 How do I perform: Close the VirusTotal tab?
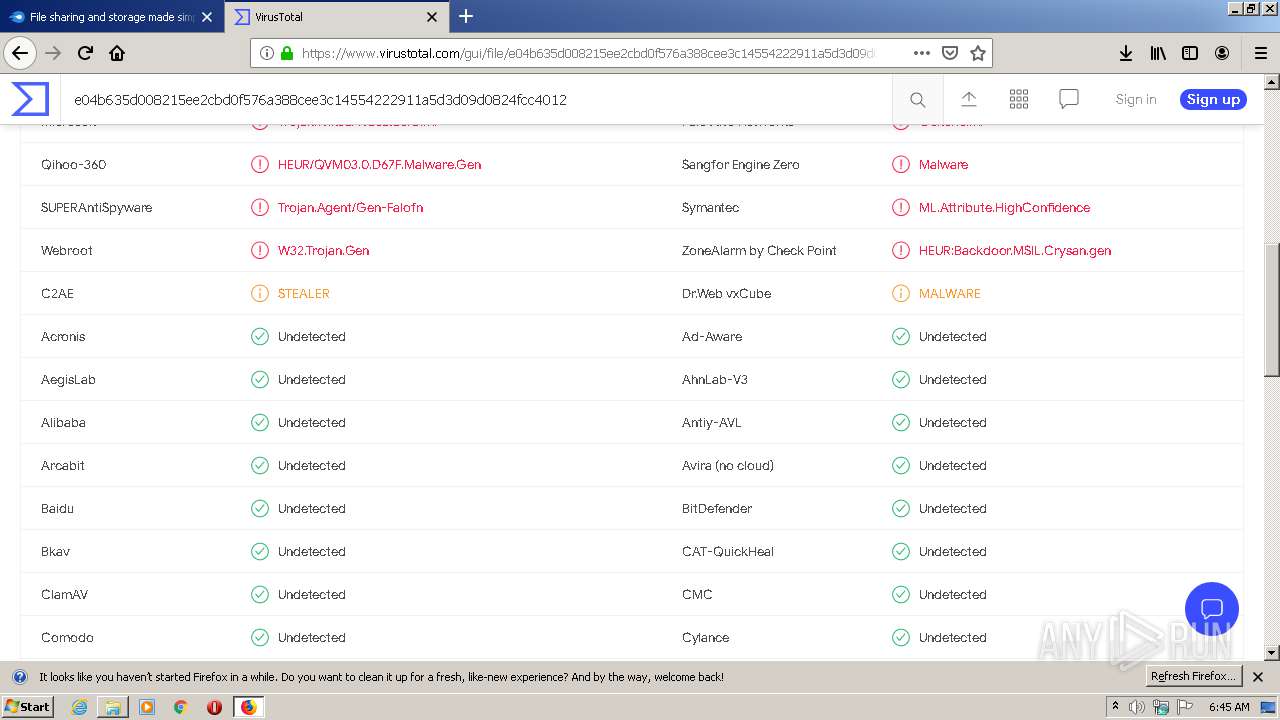[432, 17]
